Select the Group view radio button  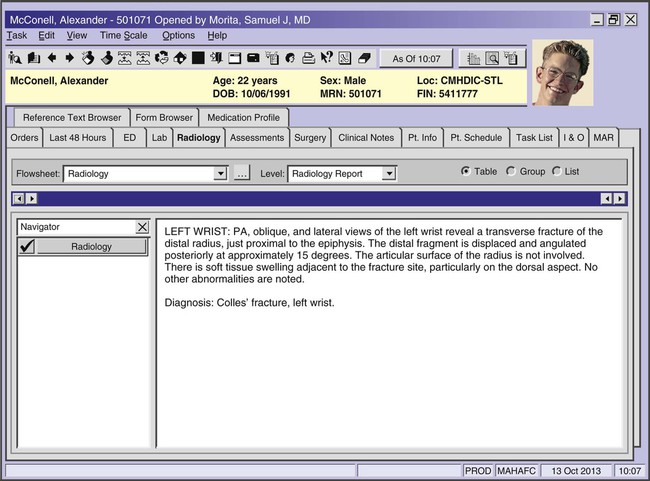[x=512, y=171]
